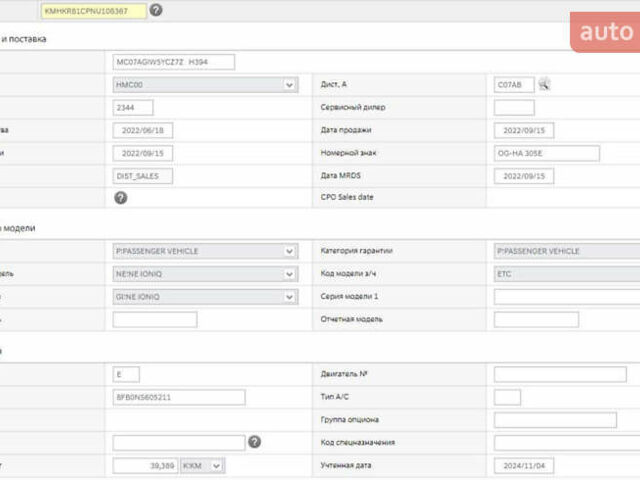Expand the GI:NE IONIQ dropdown
The height and width of the screenshot is (480, 640).
tap(205, 297)
